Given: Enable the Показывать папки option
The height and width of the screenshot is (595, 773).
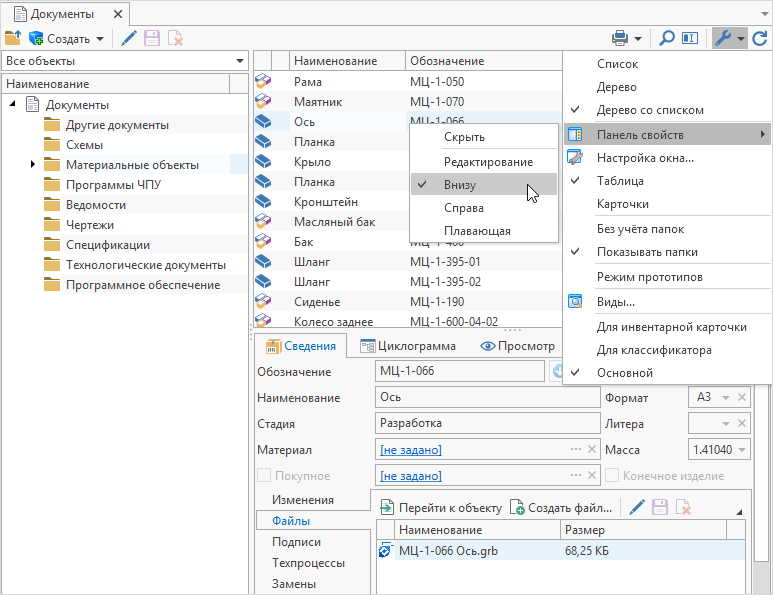Looking at the screenshot, I should tap(647, 252).
